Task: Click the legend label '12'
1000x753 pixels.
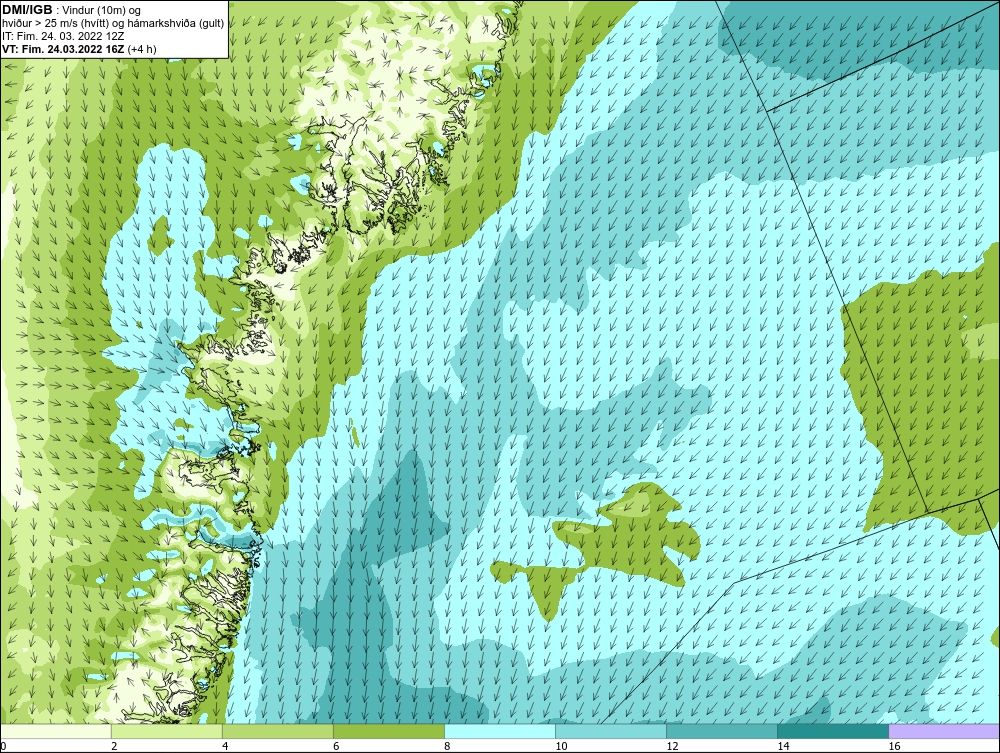Action: [x=672, y=746]
